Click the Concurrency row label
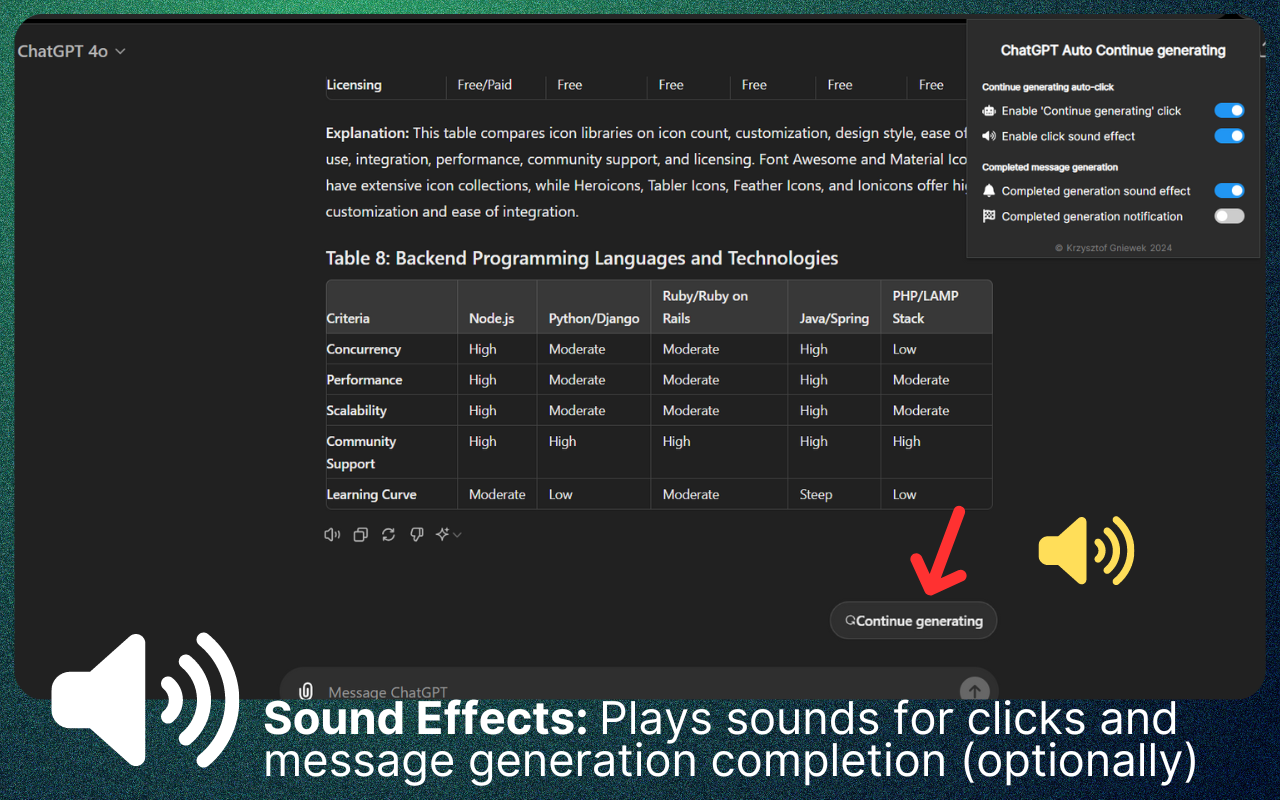Image resolution: width=1280 pixels, height=800 pixels. (363, 349)
